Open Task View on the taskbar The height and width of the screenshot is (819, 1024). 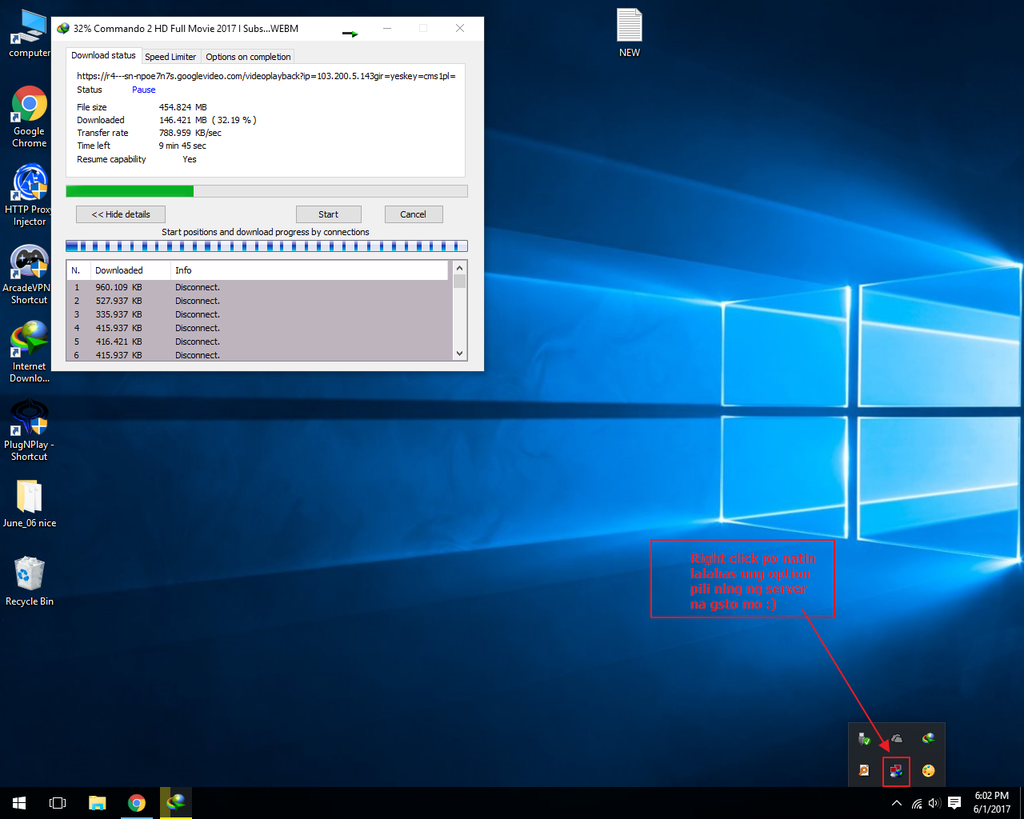pyautogui.click(x=57, y=803)
